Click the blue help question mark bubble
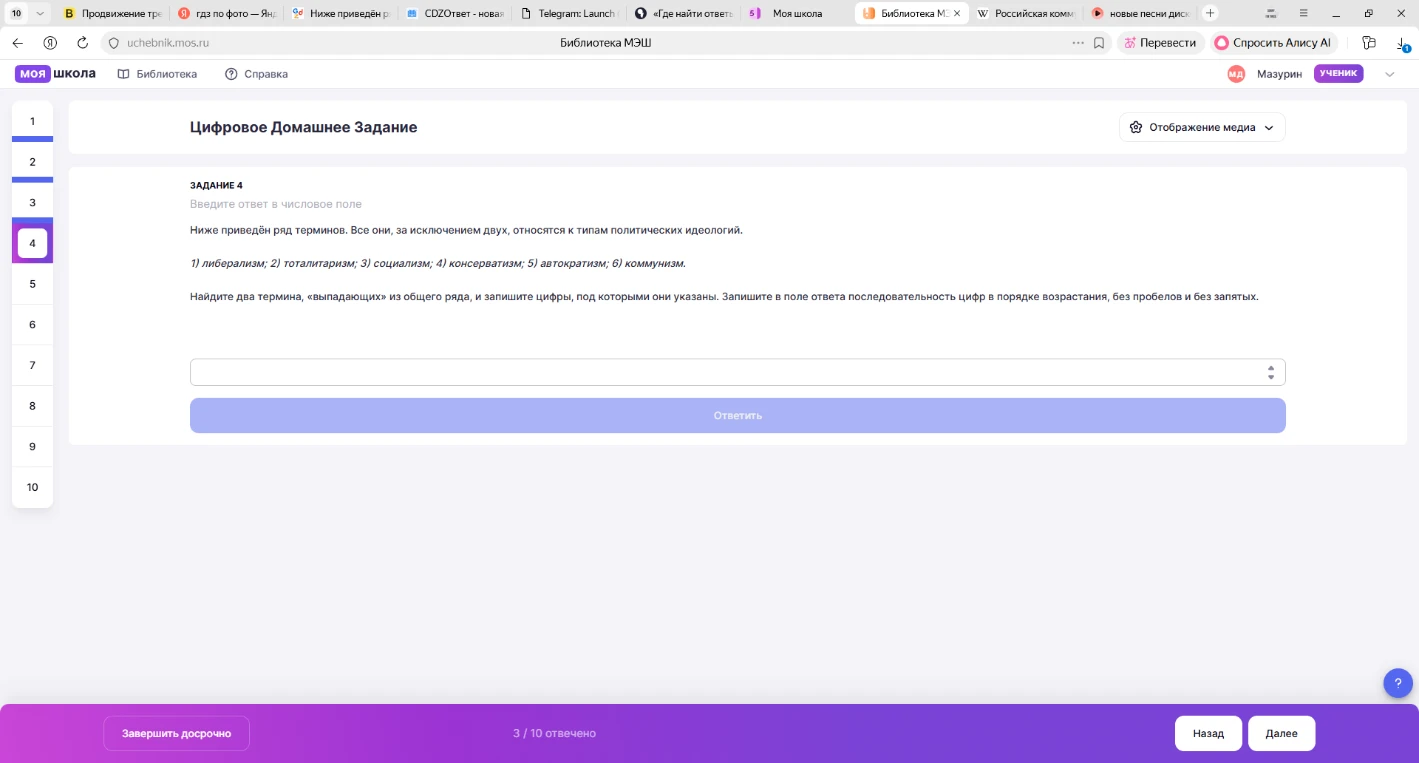1419x763 pixels. [x=1398, y=683]
